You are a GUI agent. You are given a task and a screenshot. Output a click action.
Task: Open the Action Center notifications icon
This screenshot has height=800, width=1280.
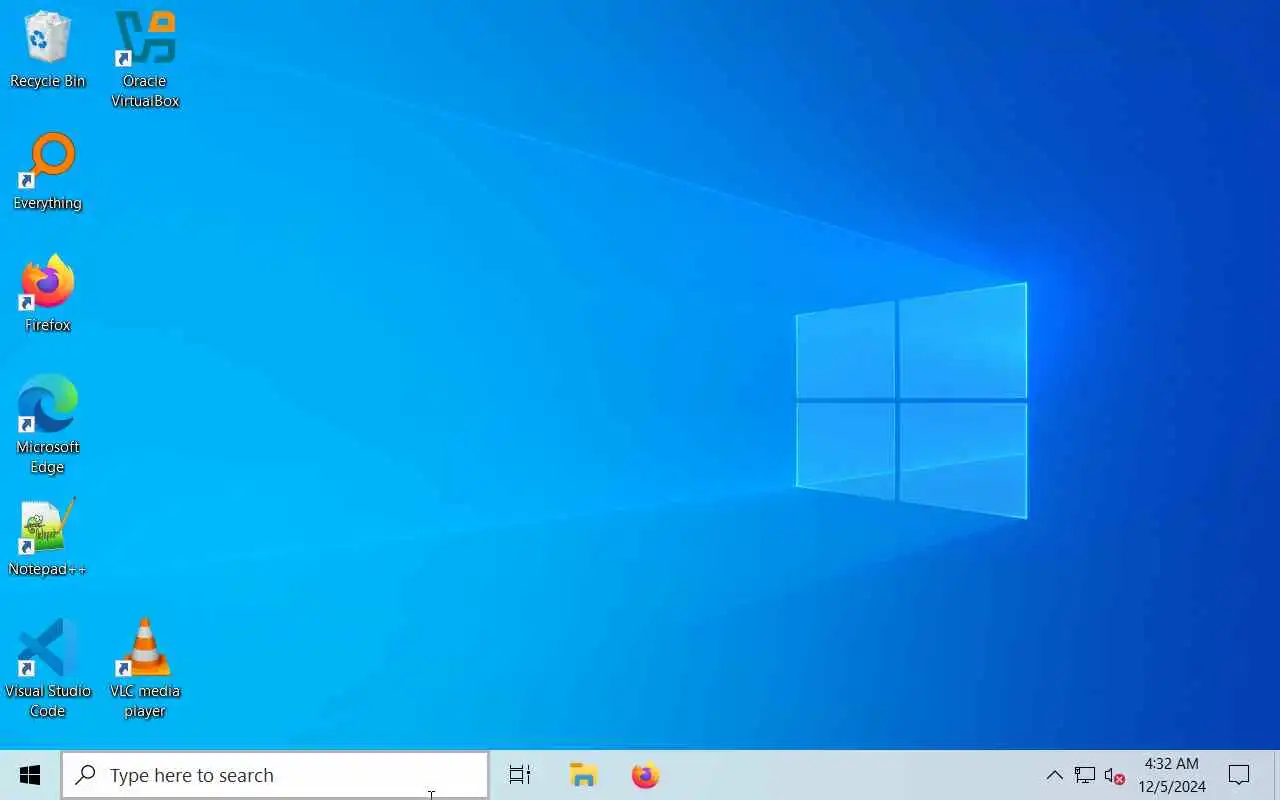tap(1239, 775)
